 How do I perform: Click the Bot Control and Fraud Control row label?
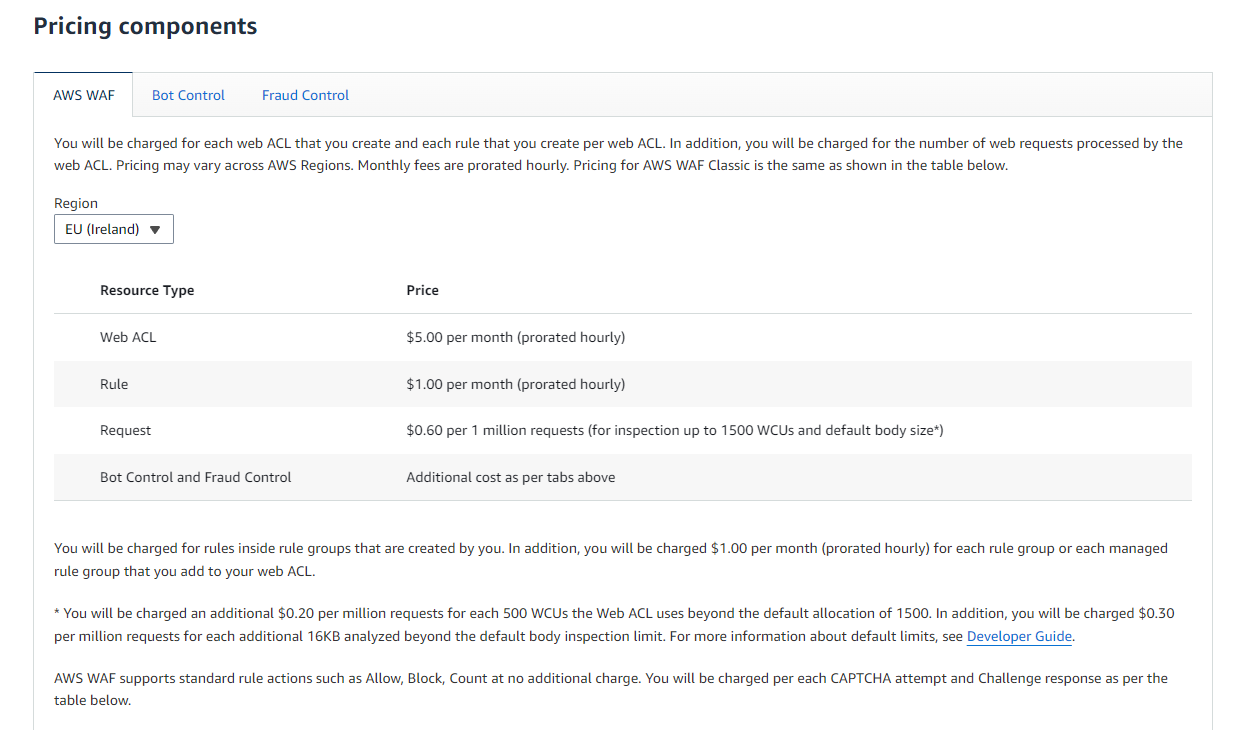click(195, 477)
